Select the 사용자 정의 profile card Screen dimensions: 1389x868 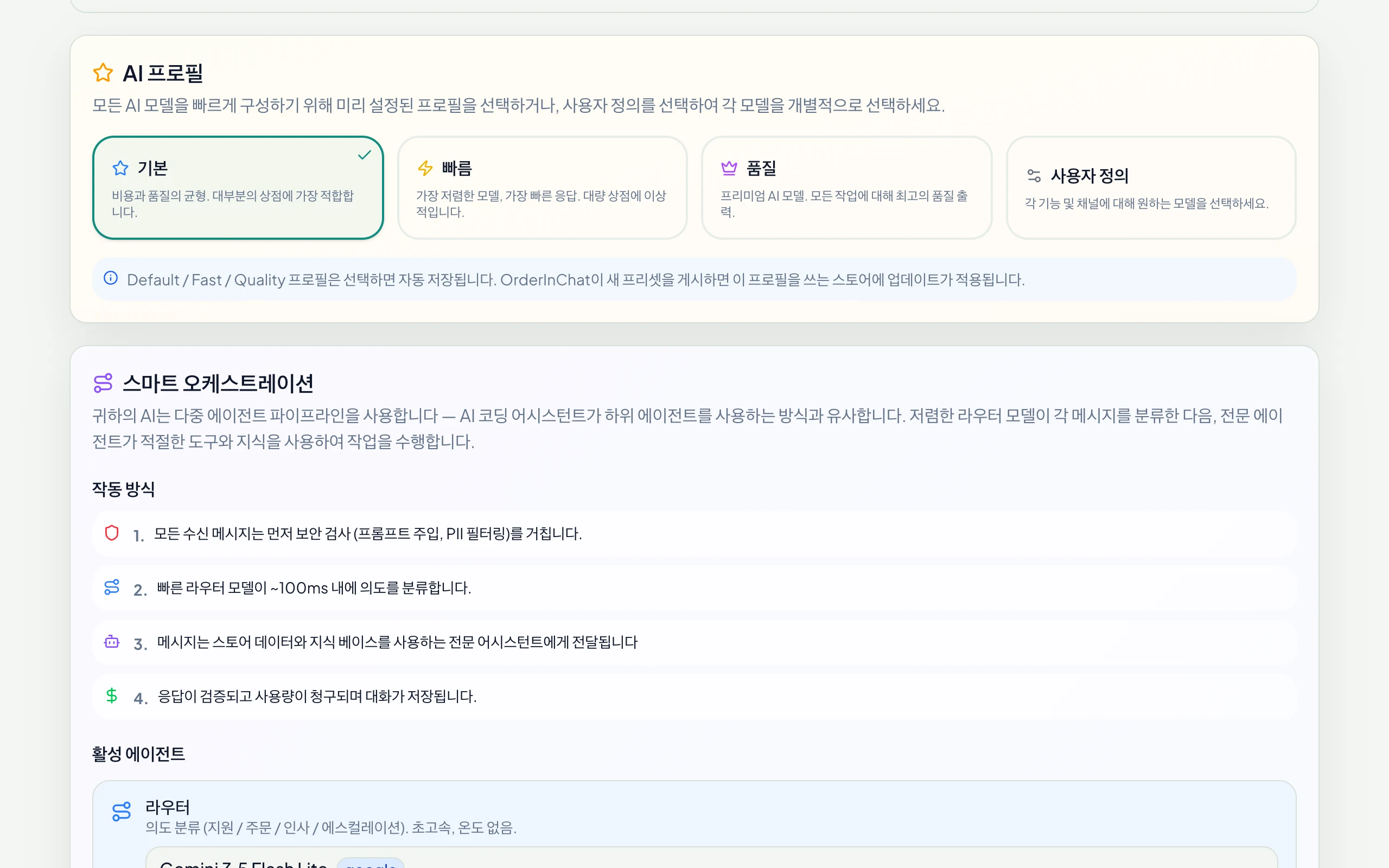1151,188
